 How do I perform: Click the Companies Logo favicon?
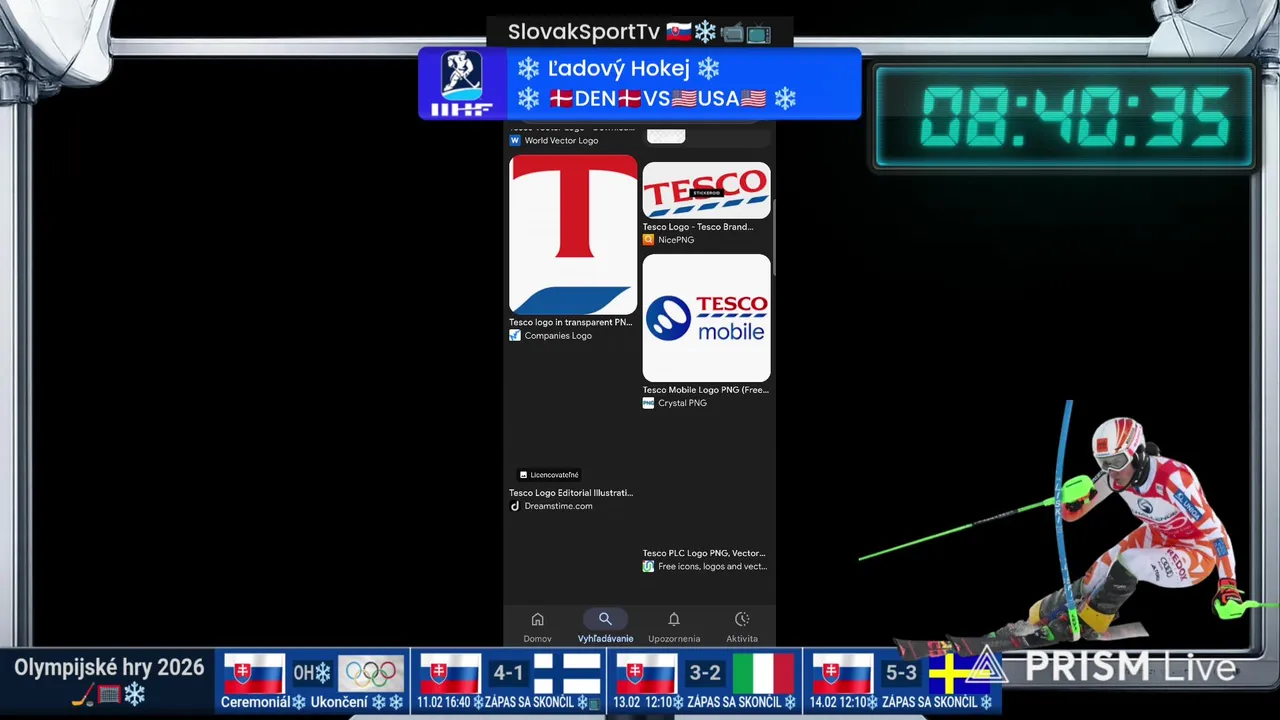click(515, 336)
